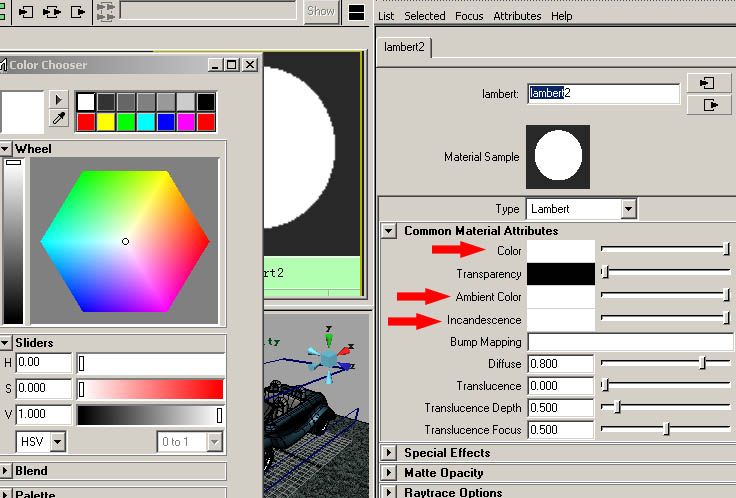Click the Translucence Depth value field
Image resolution: width=736 pixels, height=498 pixels.
[560, 407]
